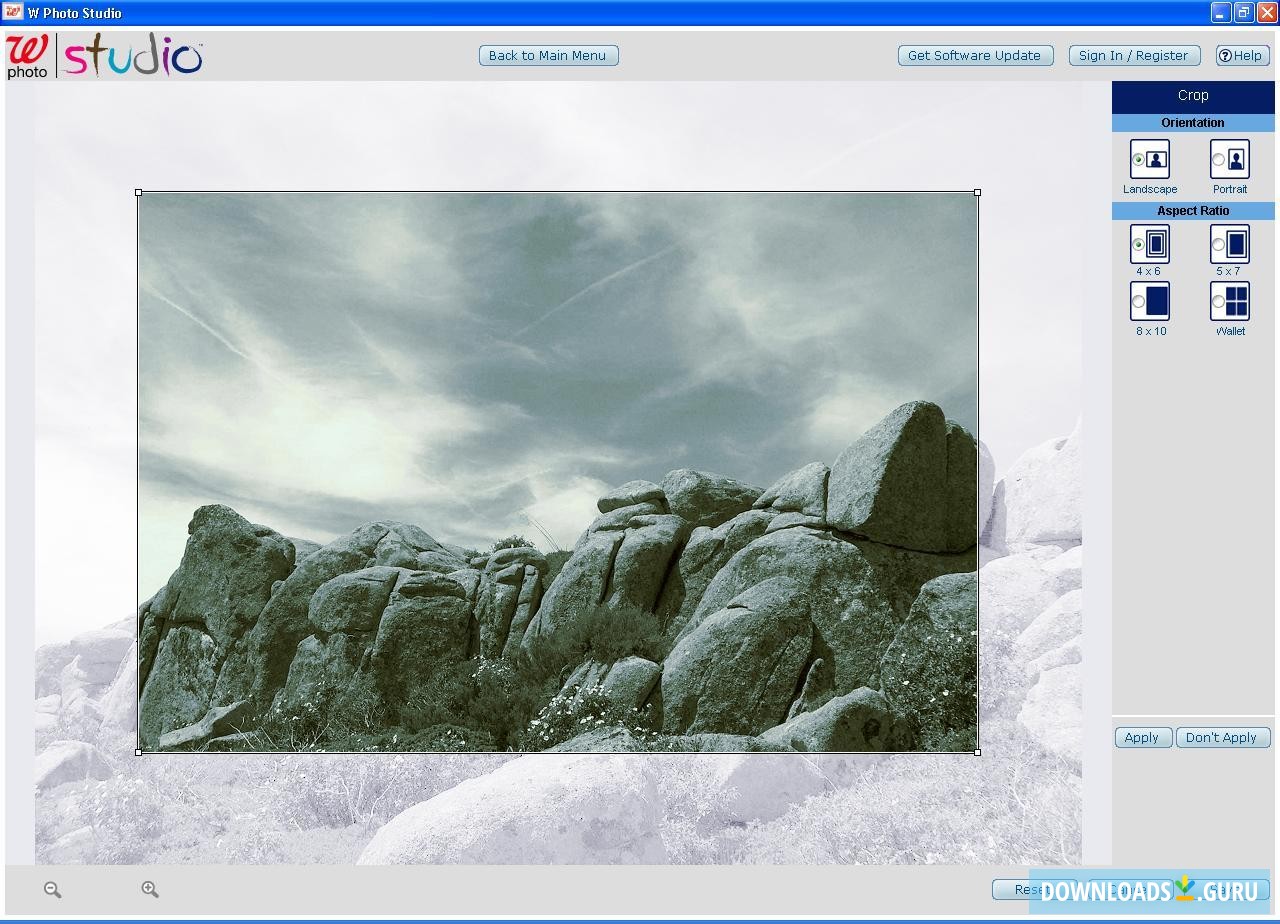
Task: Zoom out with the minus magnifier icon
Action: point(53,889)
